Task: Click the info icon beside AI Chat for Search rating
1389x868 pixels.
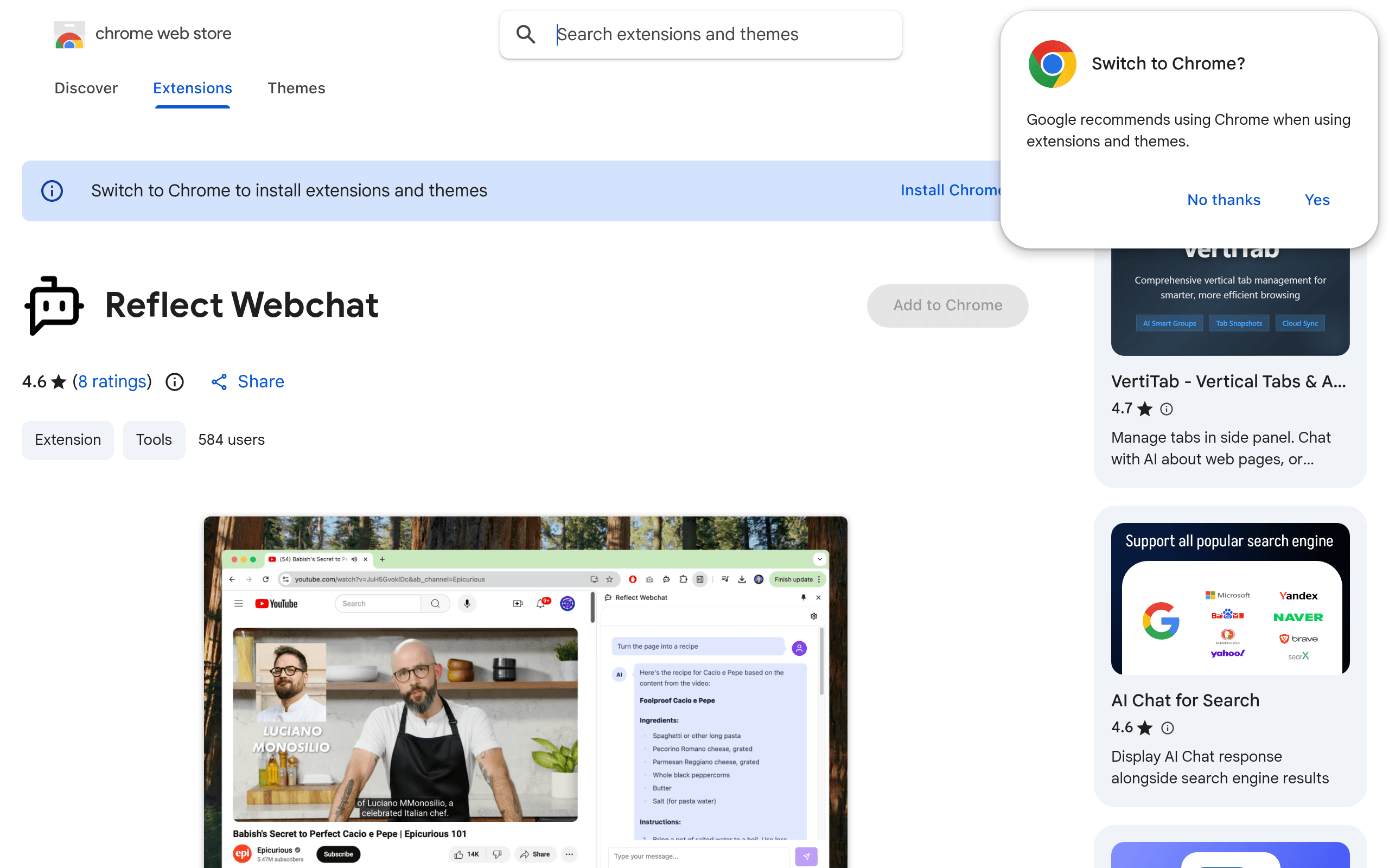Action: coord(1168,728)
